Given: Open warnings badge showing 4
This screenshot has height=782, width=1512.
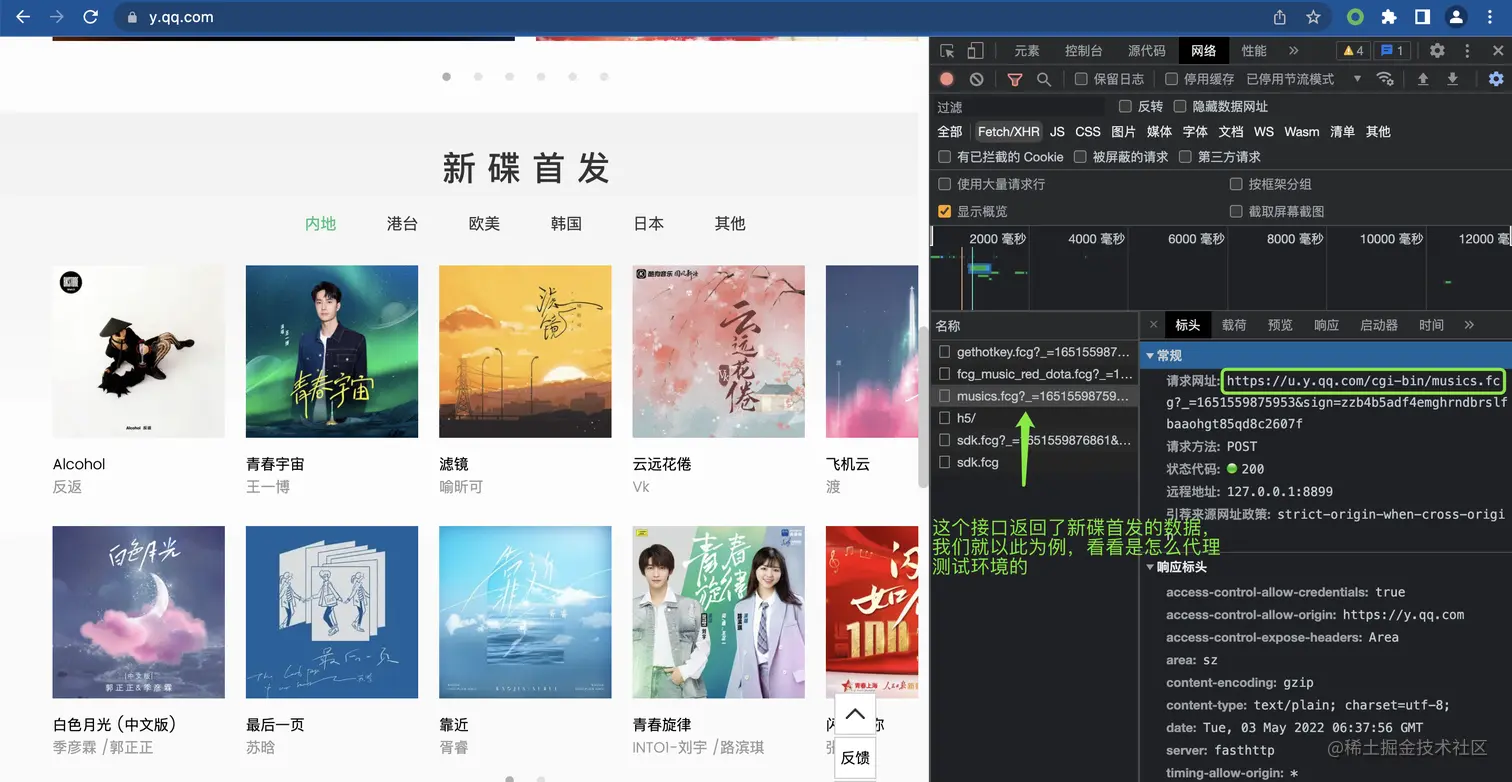Looking at the screenshot, I should [x=1352, y=51].
